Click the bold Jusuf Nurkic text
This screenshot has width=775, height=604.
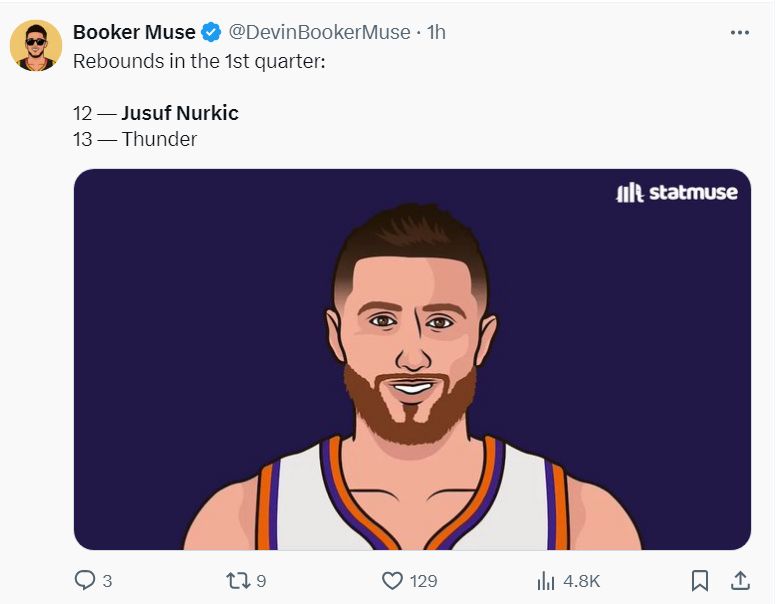point(180,113)
